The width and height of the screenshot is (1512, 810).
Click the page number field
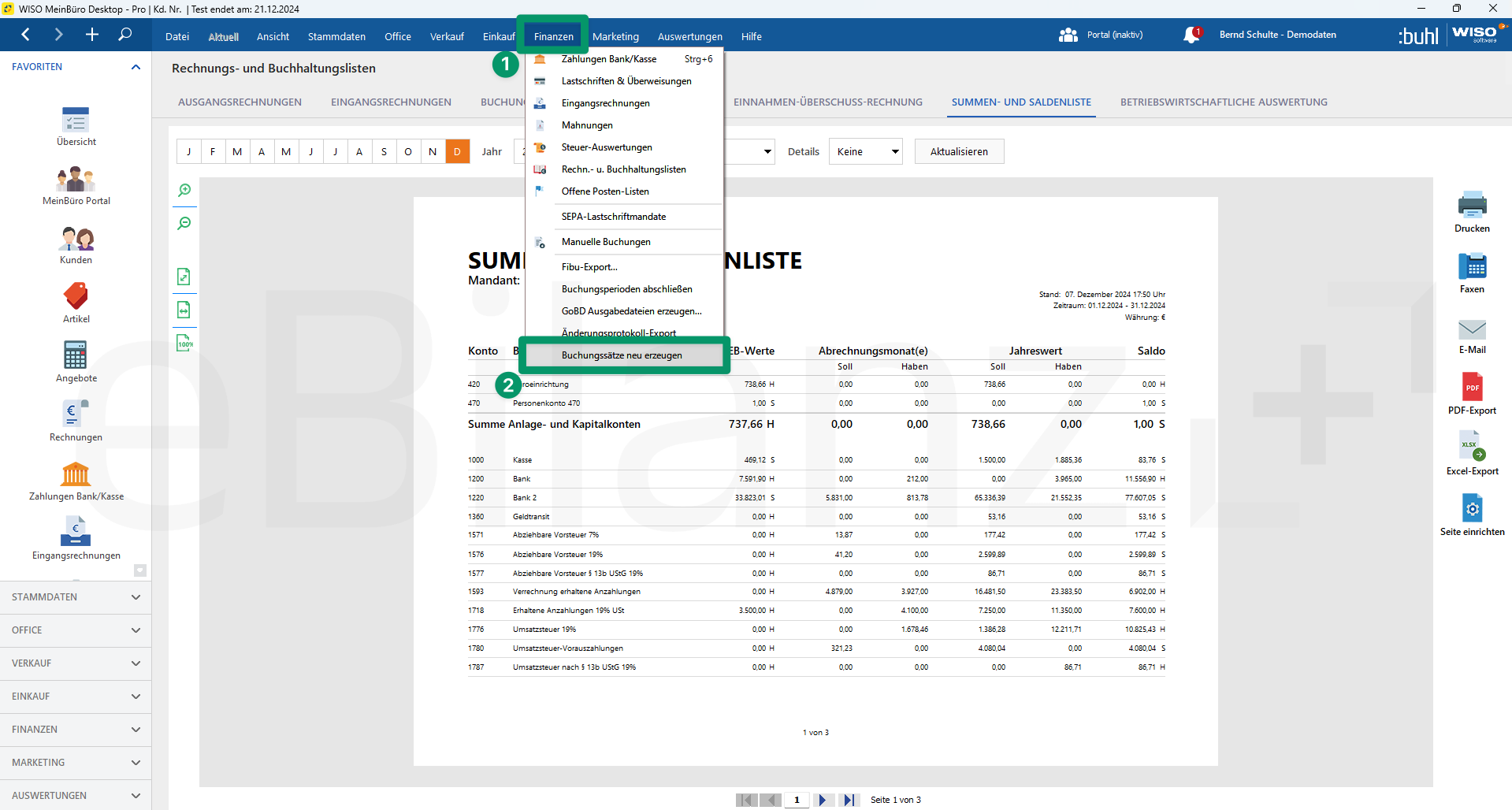[x=797, y=800]
